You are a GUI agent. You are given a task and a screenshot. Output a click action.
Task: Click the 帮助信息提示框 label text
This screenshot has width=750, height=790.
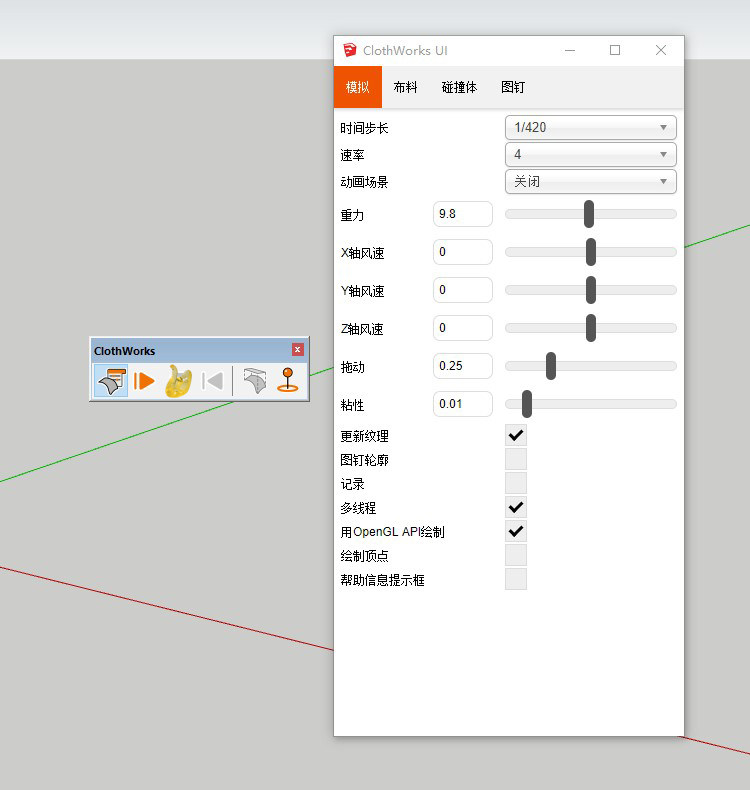tap(382, 580)
